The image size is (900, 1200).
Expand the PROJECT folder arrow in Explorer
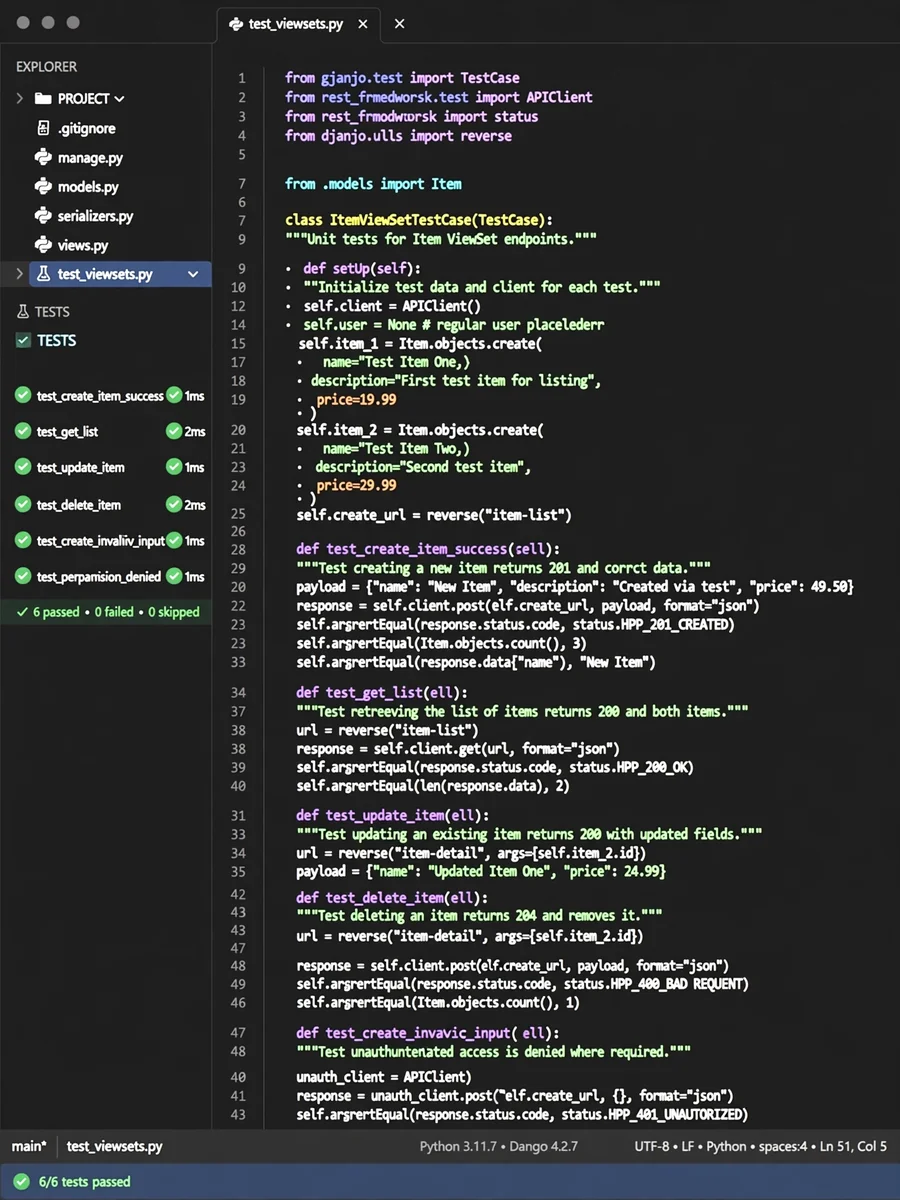[19, 99]
